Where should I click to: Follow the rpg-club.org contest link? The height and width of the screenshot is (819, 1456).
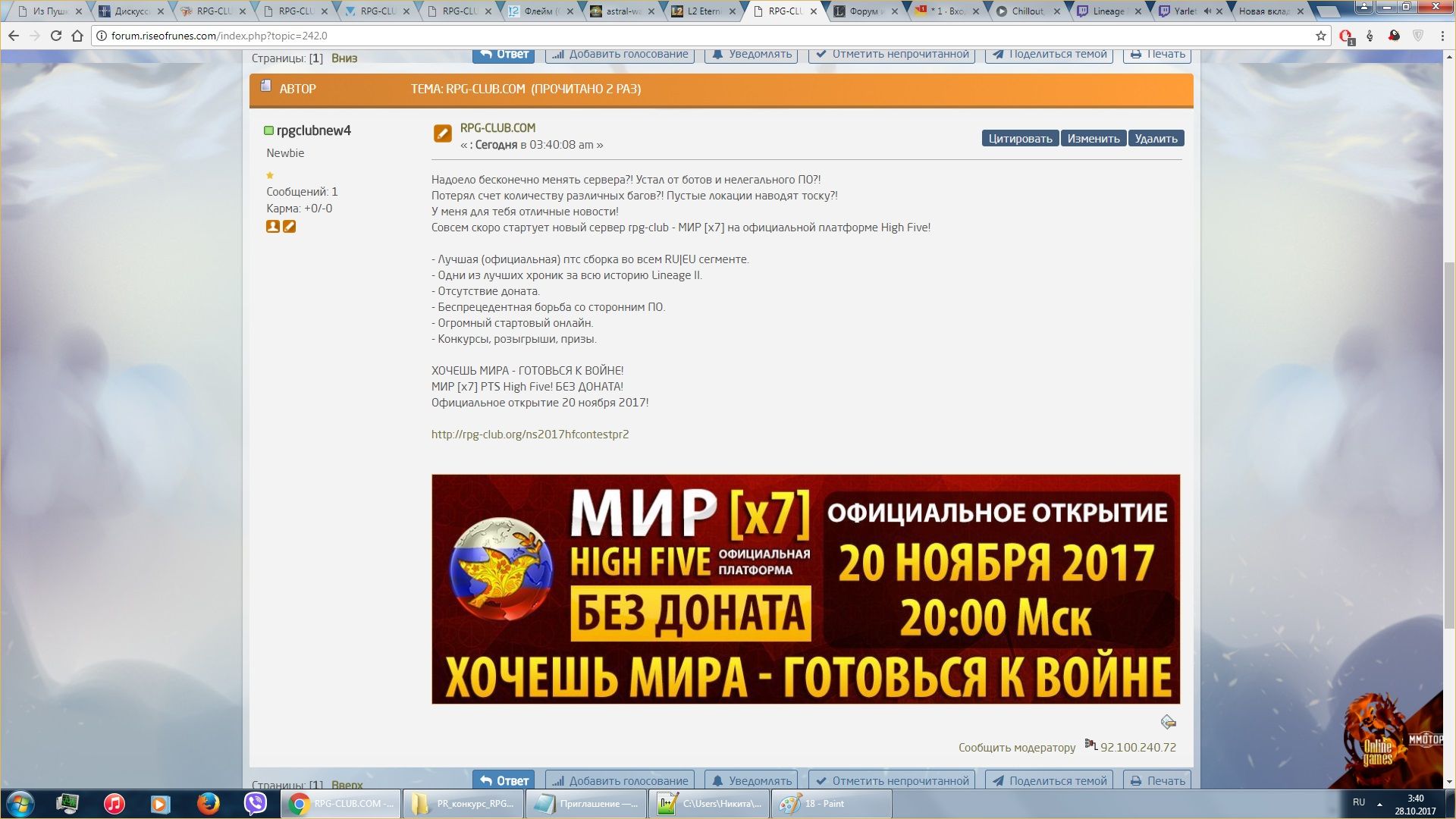(530, 435)
